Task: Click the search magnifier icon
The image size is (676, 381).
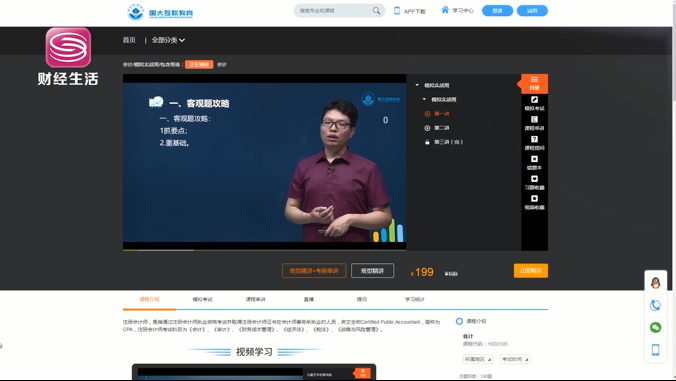Action: tap(376, 11)
